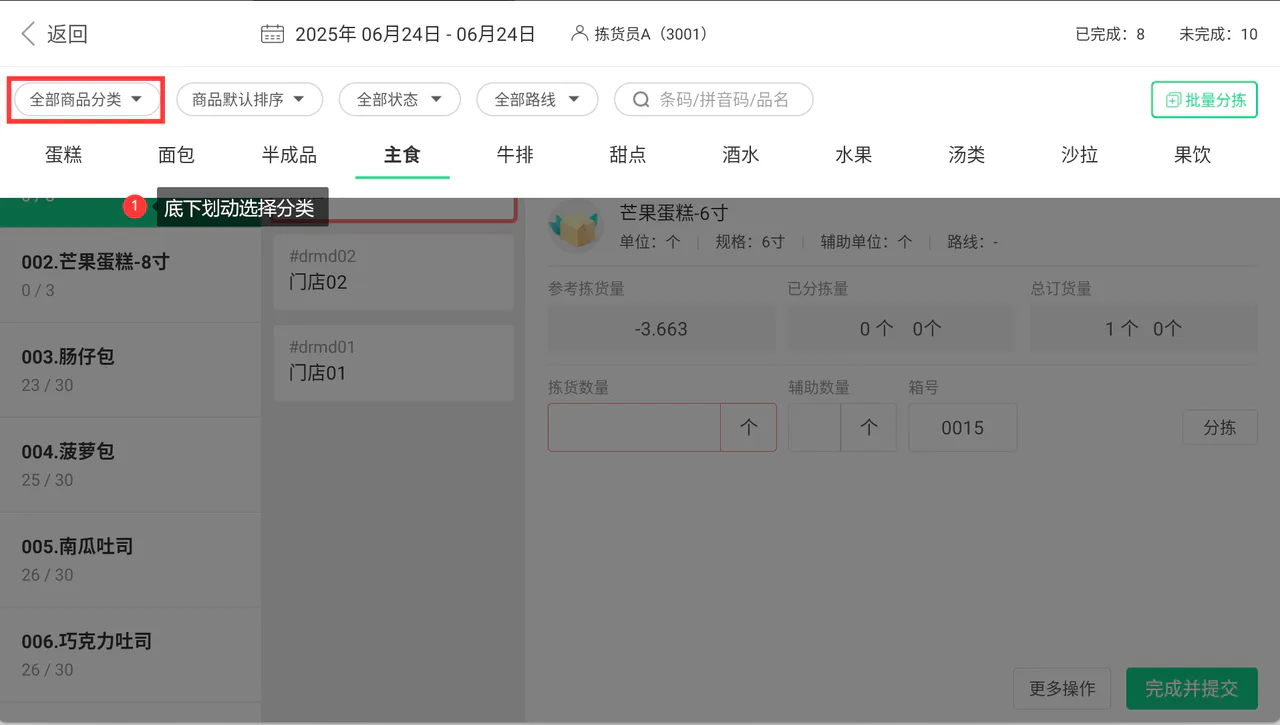Open the 全部商品分类 dropdown
The image size is (1280, 725).
point(87,100)
